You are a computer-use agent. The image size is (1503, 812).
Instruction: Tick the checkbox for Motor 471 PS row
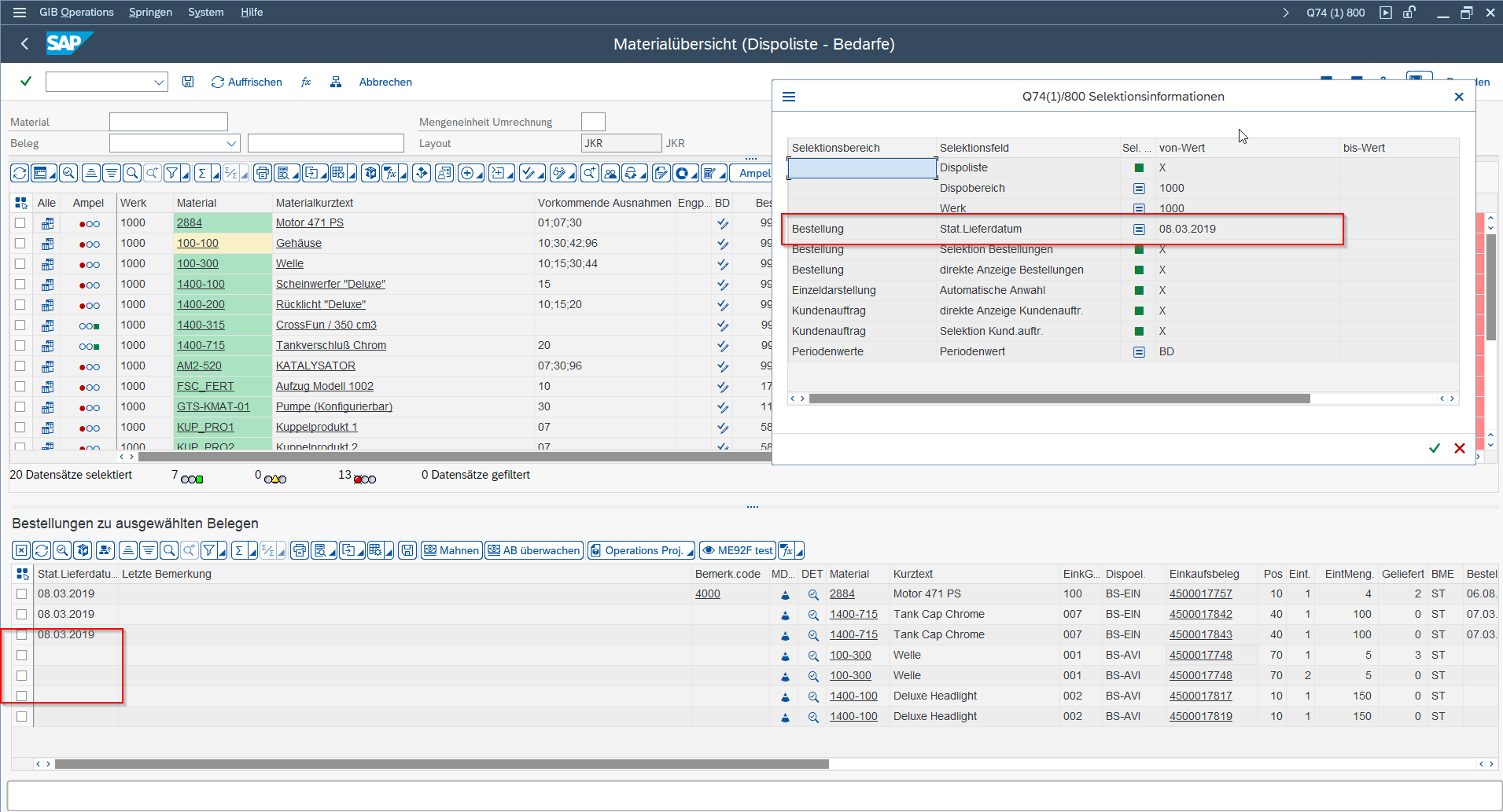[20, 223]
